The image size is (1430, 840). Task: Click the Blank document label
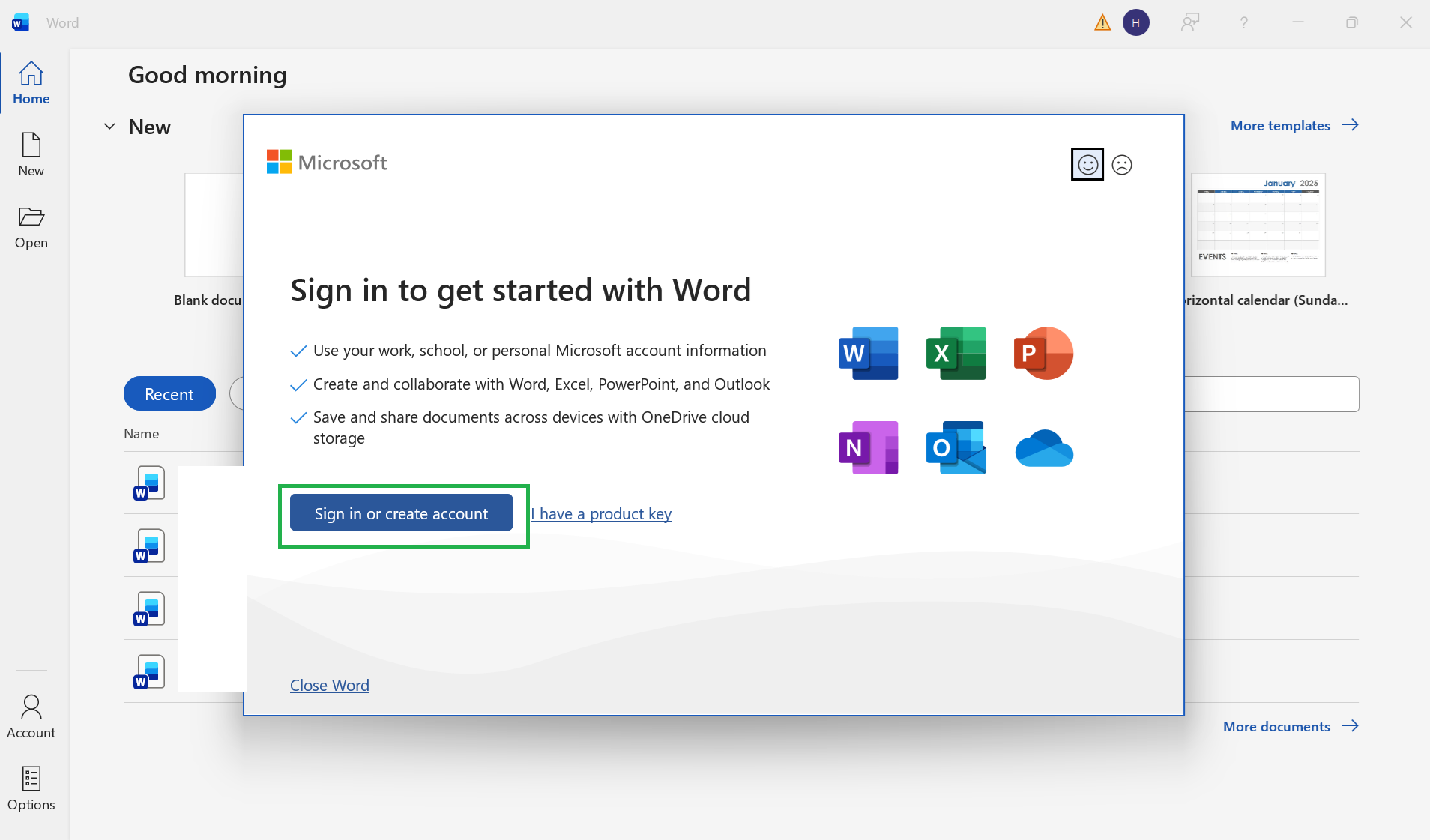tap(208, 300)
